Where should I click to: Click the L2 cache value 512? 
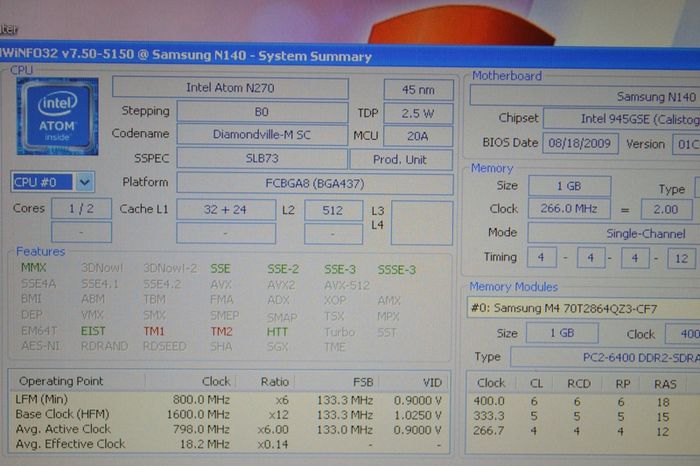pyautogui.click(x=333, y=210)
